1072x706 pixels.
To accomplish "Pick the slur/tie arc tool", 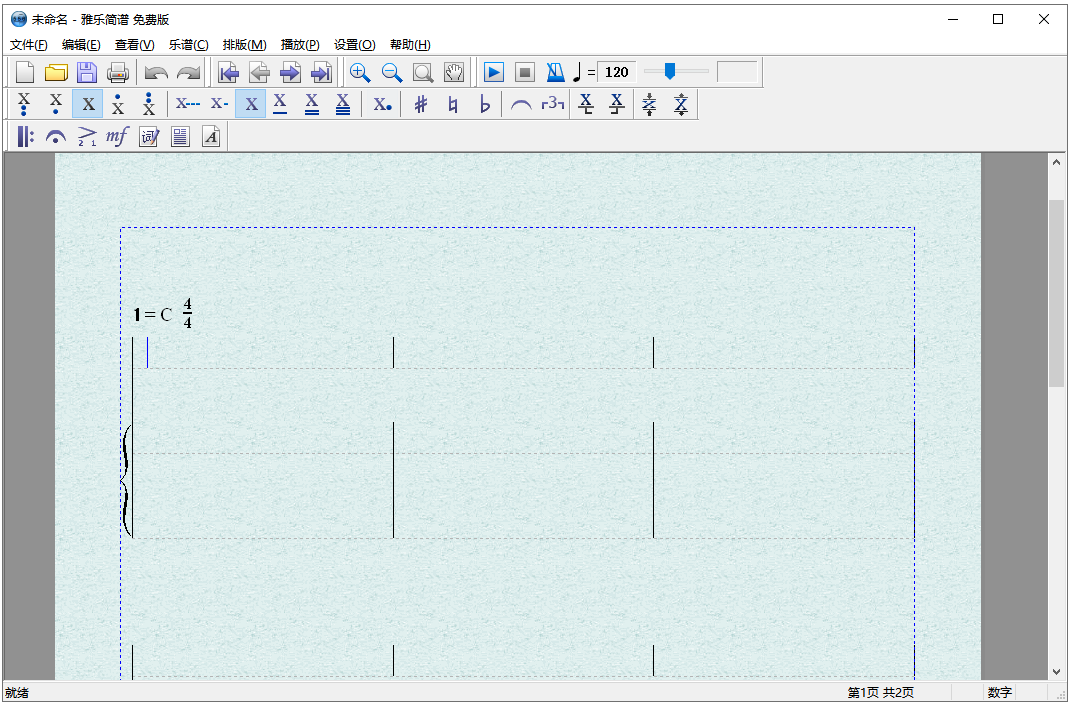I will coord(520,104).
